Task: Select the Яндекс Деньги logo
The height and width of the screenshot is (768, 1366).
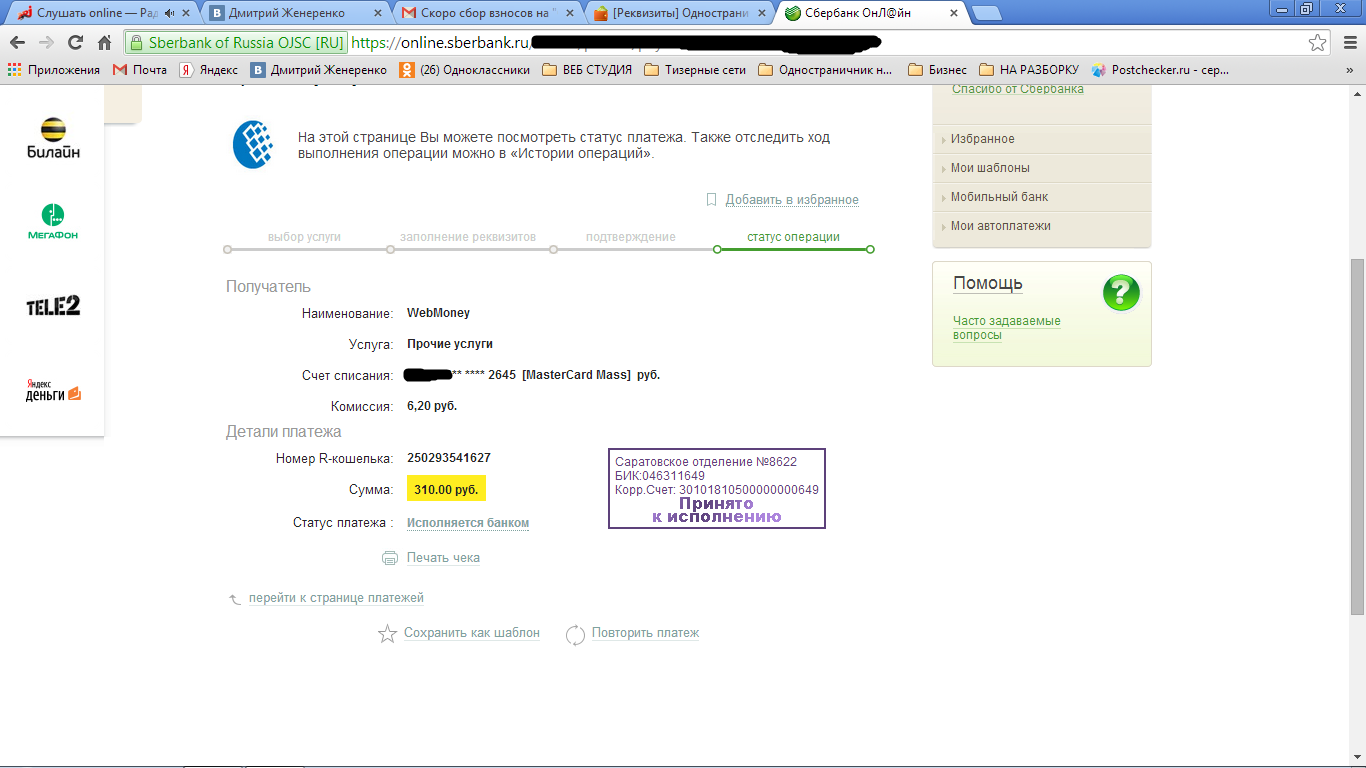Action: point(53,391)
